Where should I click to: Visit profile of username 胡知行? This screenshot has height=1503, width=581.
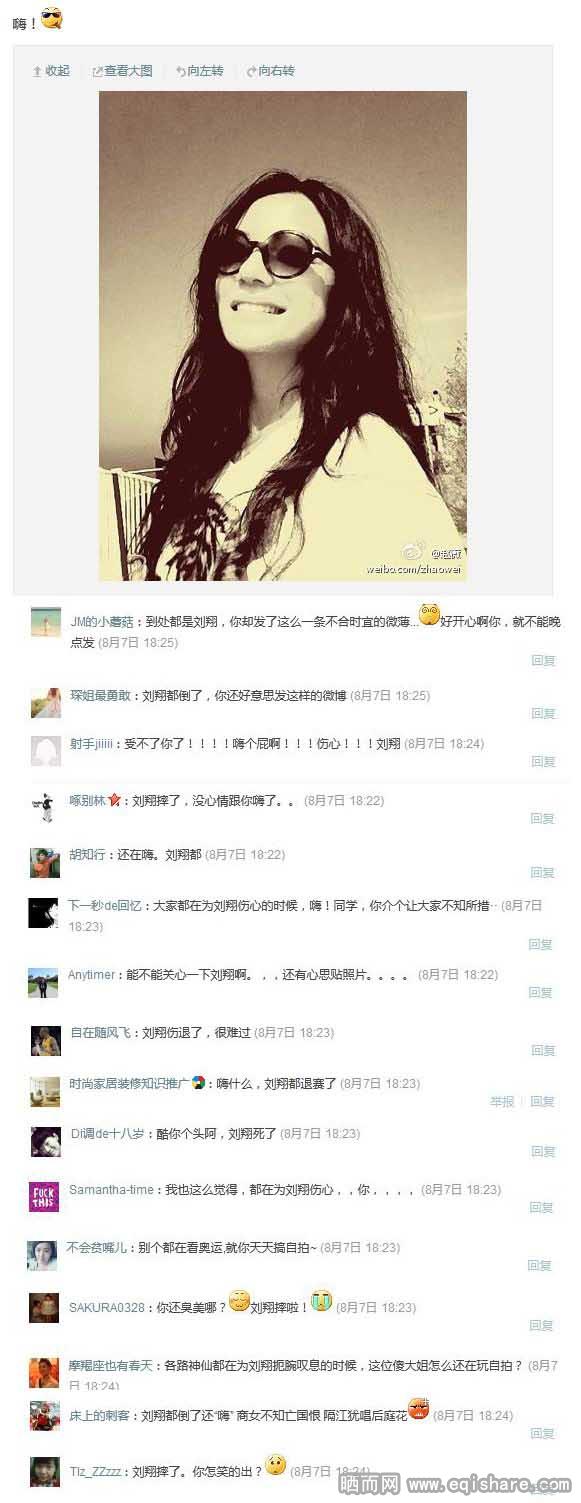[87, 855]
